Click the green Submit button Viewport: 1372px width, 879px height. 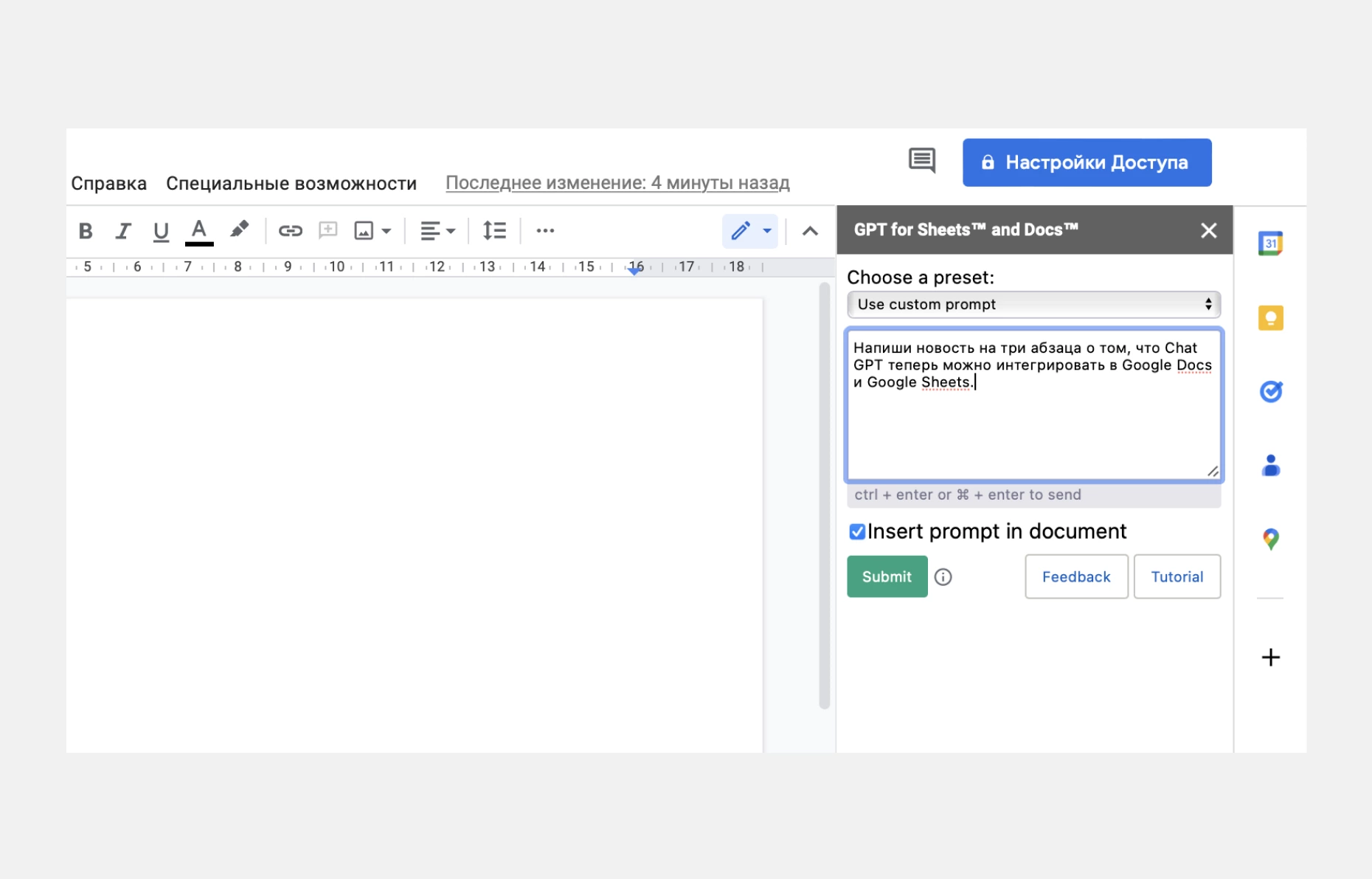click(887, 576)
